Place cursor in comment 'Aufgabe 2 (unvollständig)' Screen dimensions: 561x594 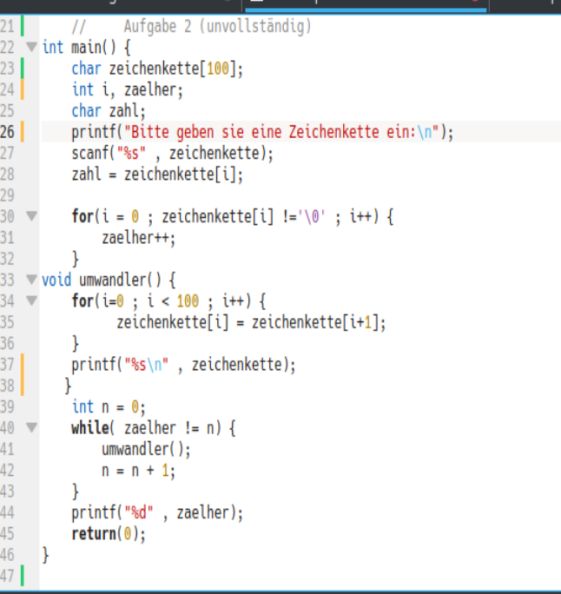pyautogui.click(x=217, y=27)
